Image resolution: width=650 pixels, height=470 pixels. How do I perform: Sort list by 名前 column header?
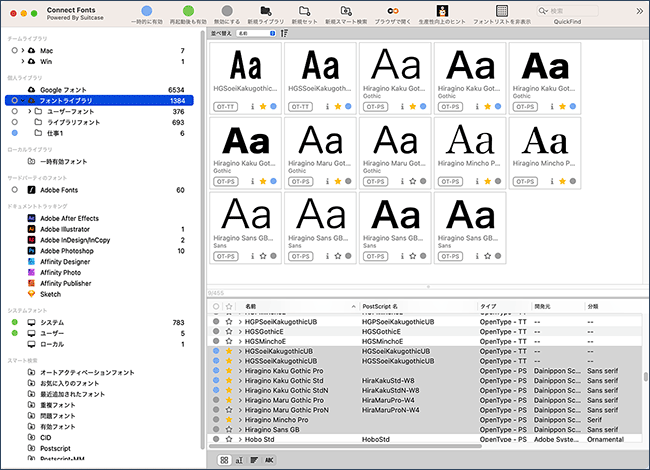297,306
